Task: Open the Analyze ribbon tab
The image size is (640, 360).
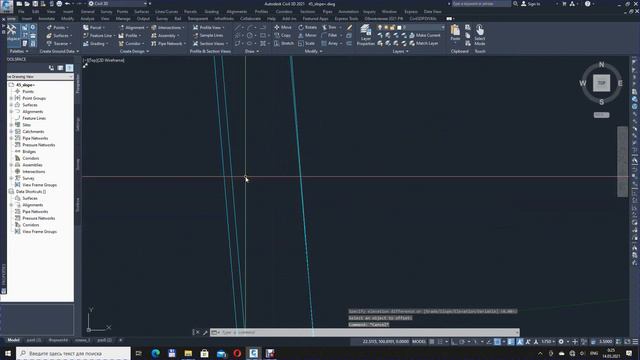Action: 87,18
